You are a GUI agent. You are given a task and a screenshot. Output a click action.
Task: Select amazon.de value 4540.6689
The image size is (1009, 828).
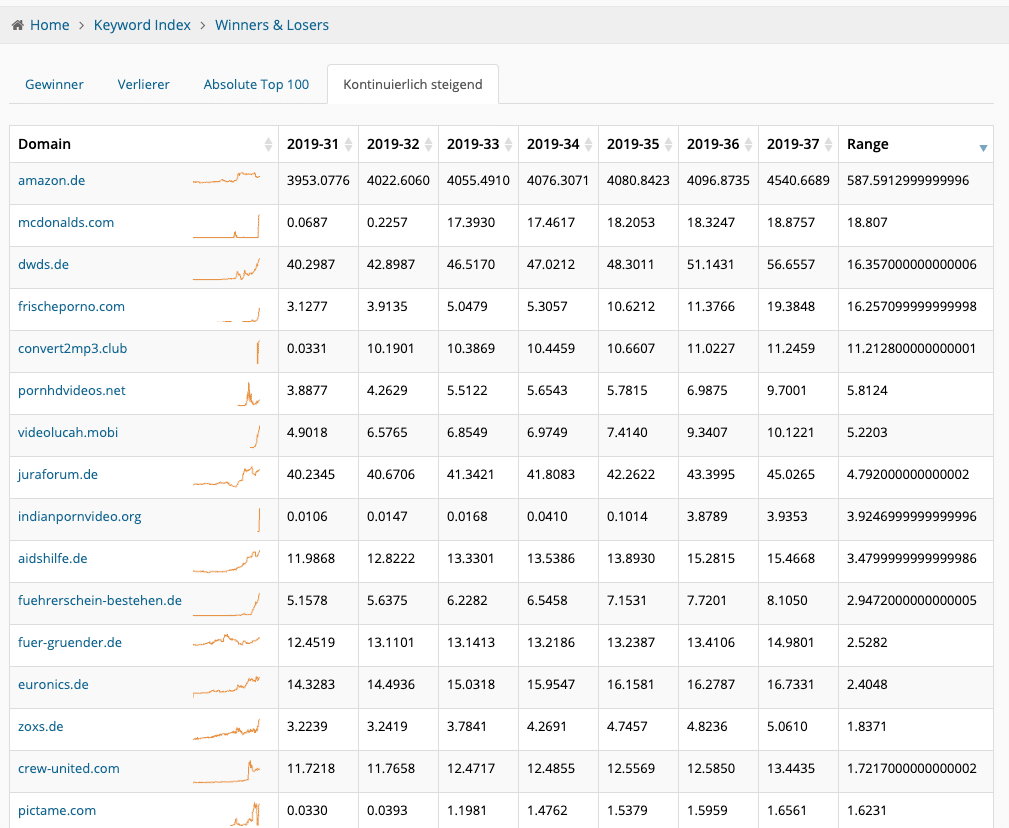click(x=798, y=181)
